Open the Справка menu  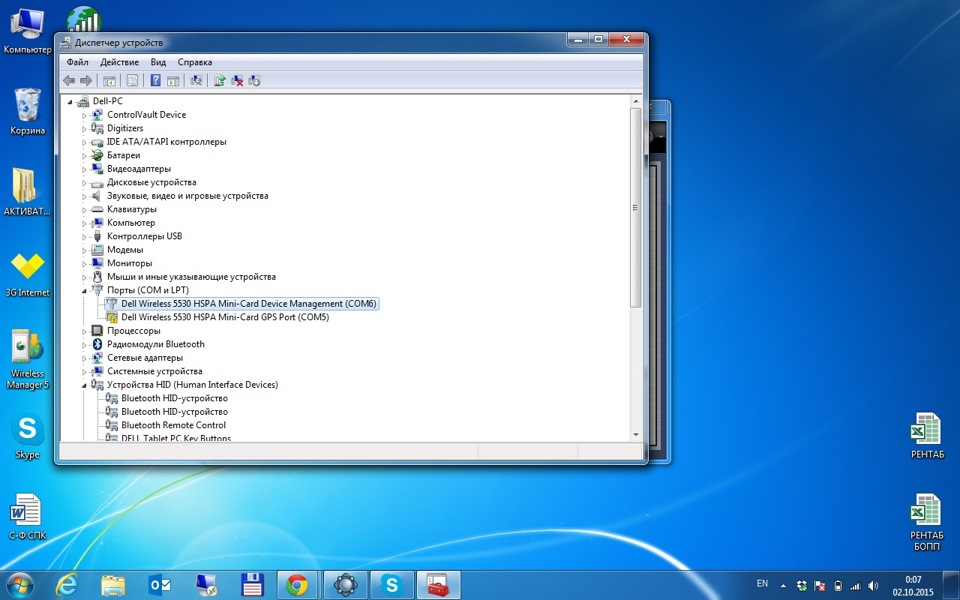(x=194, y=62)
